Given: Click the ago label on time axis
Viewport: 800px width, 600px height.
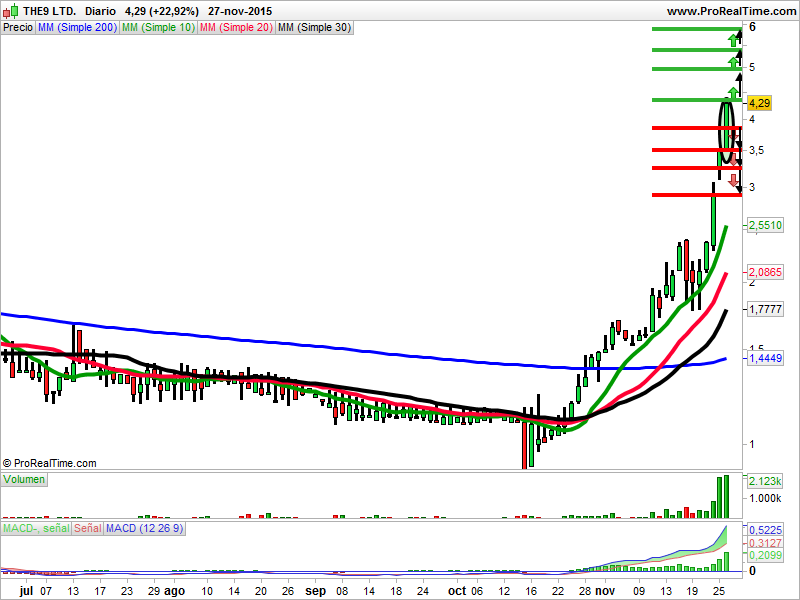Looking at the screenshot, I should [174, 591].
